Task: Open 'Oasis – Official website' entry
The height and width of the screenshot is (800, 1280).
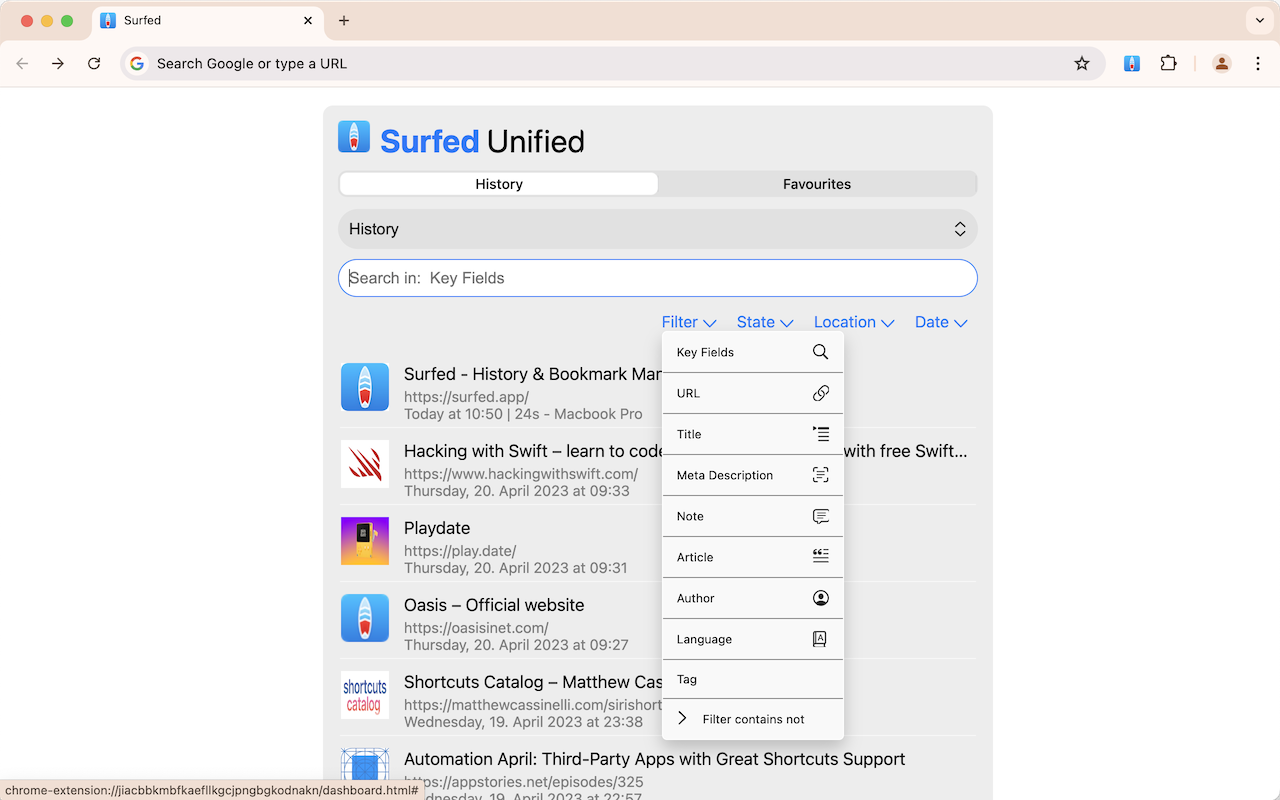Action: [x=494, y=605]
